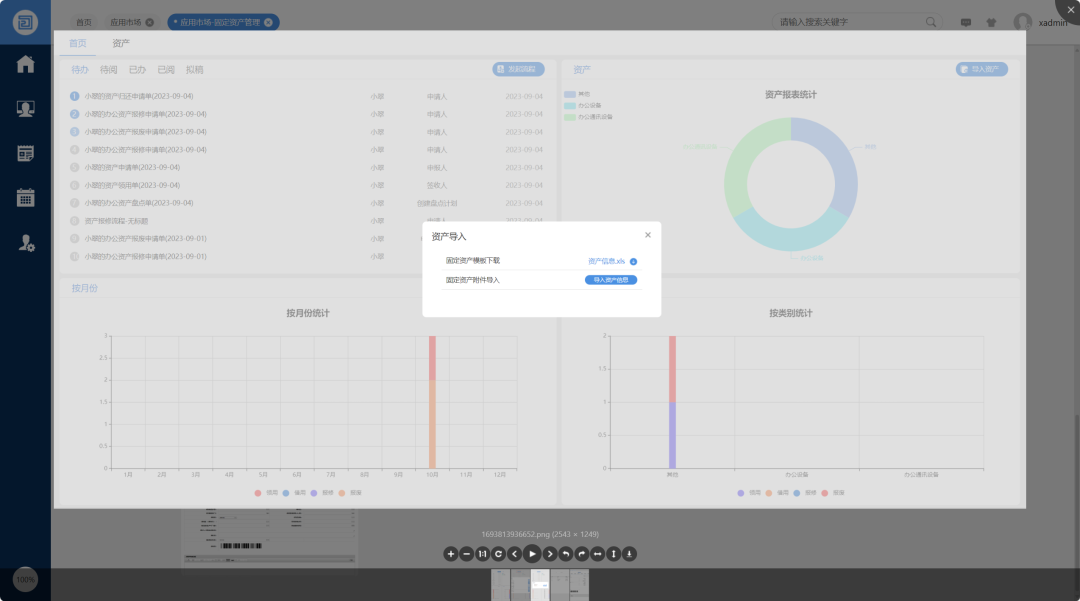Toggle 办公设备 legend in donut chart

click(x=583, y=105)
